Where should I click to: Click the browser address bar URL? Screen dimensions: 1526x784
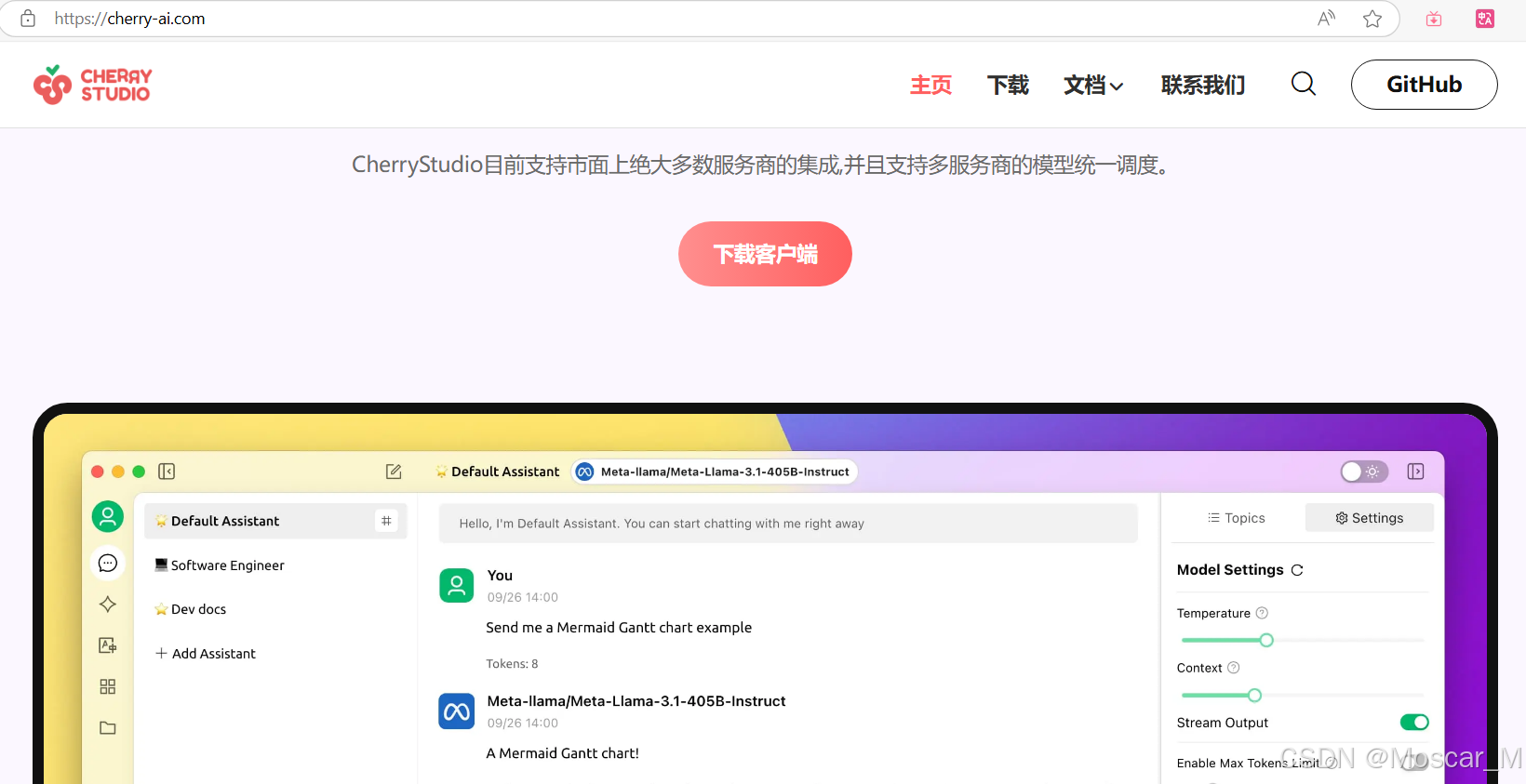[x=129, y=19]
